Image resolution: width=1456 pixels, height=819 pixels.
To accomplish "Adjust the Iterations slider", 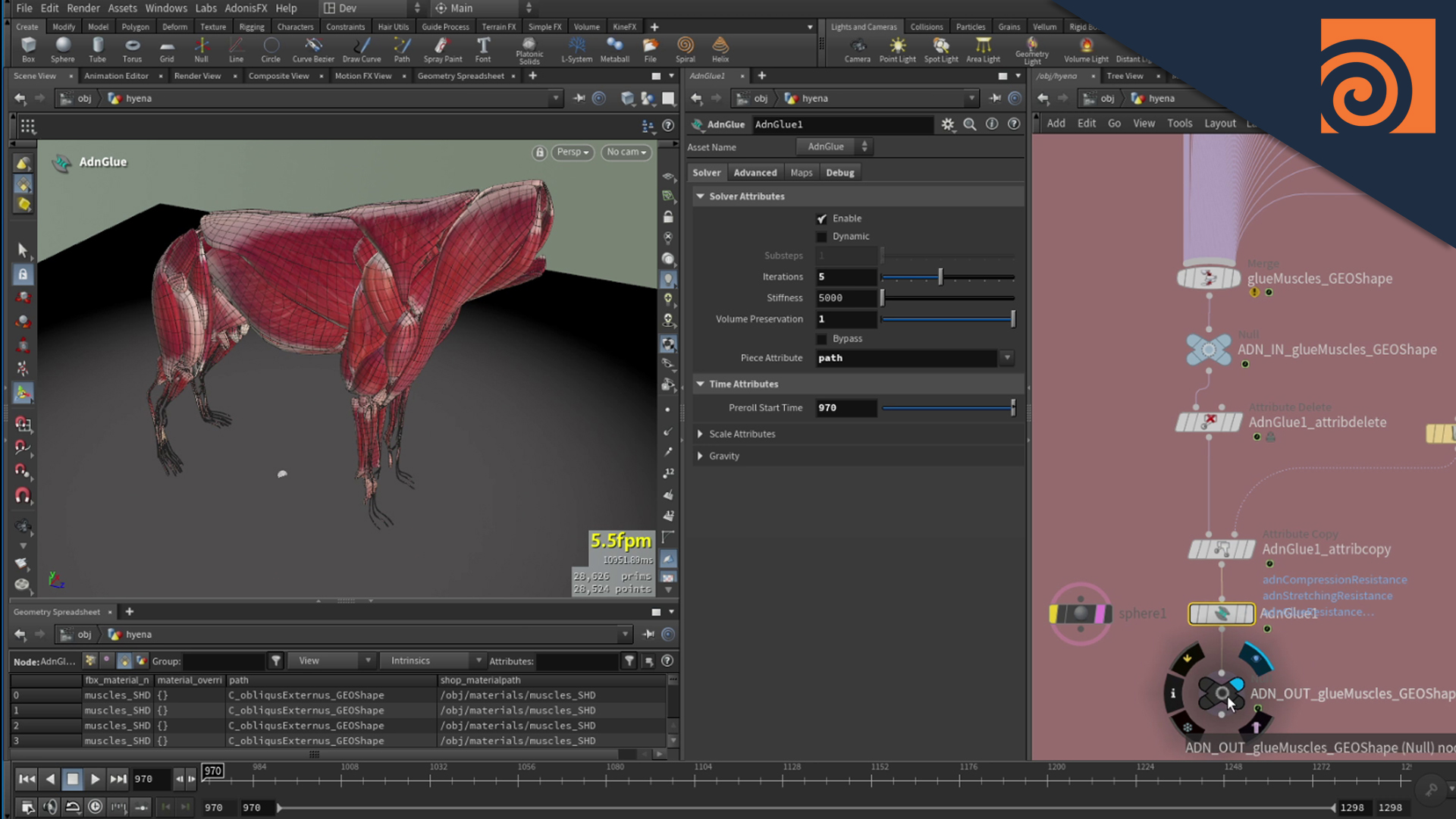I will click(x=940, y=277).
